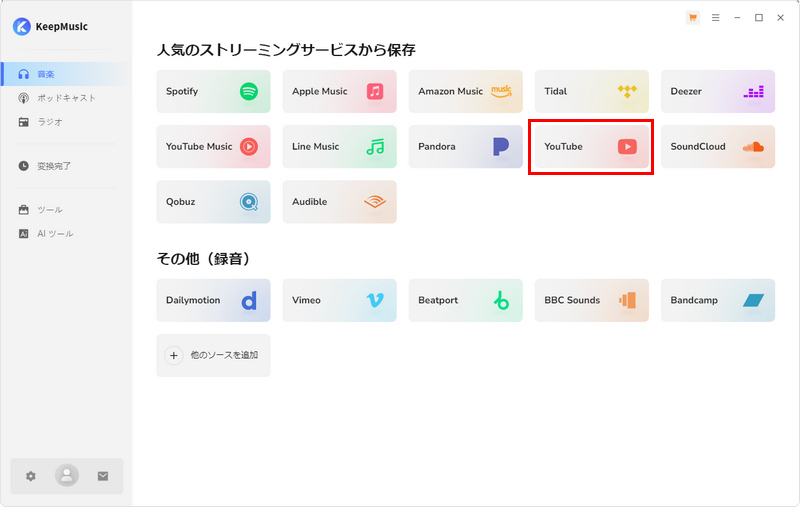Screen dimensions: 800x507
Task: Open Amazon Music service card
Action: point(465,91)
